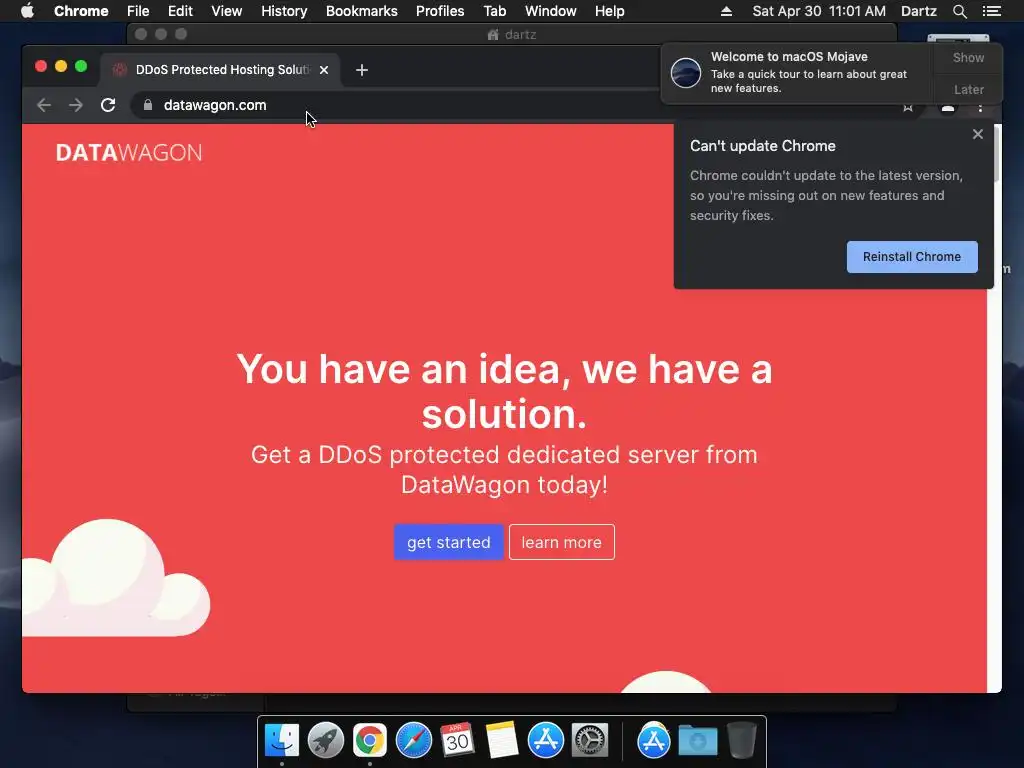Open the Help menu

[x=609, y=11]
